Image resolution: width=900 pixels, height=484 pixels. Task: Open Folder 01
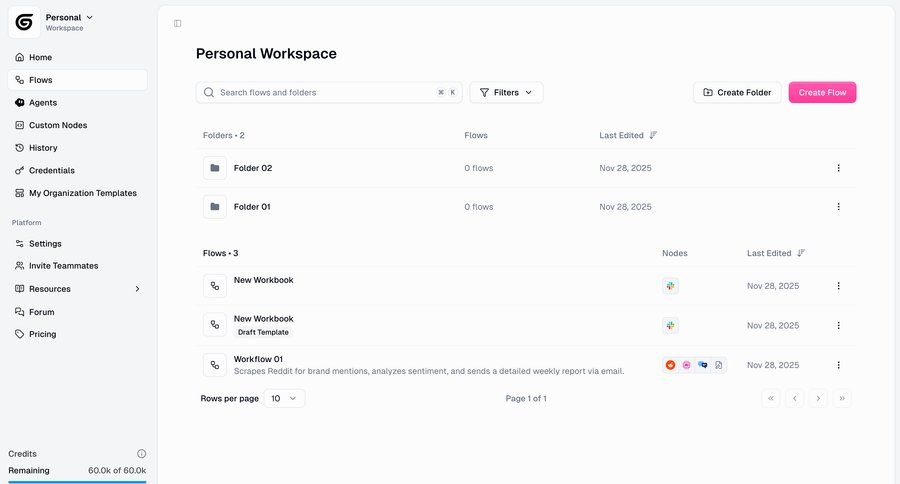[252, 207]
